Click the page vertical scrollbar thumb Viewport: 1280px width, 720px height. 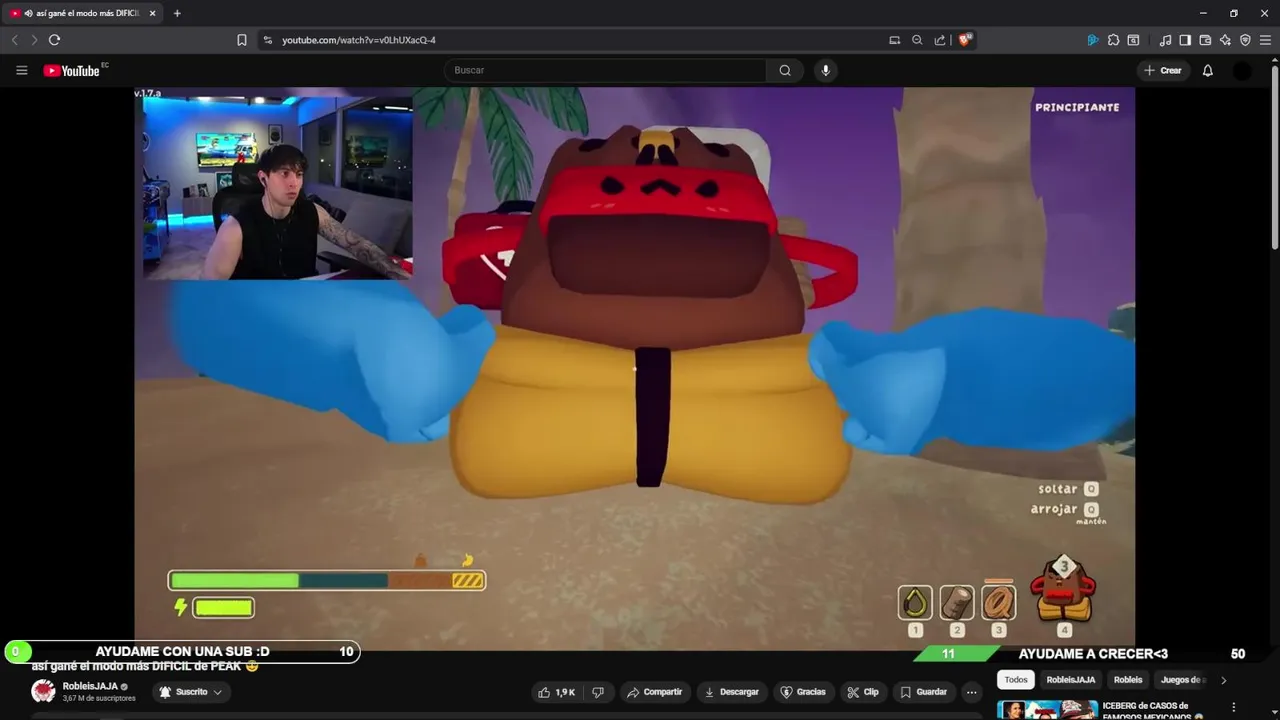coord(1274,155)
